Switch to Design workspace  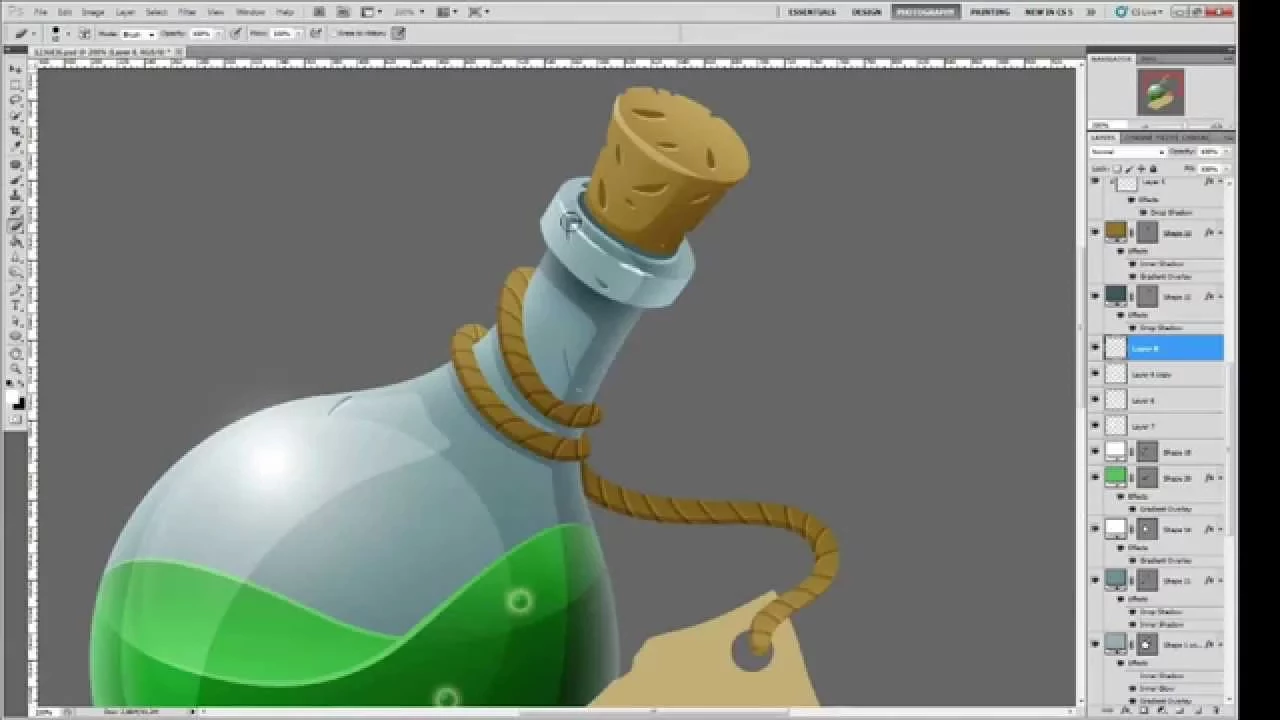tap(867, 12)
